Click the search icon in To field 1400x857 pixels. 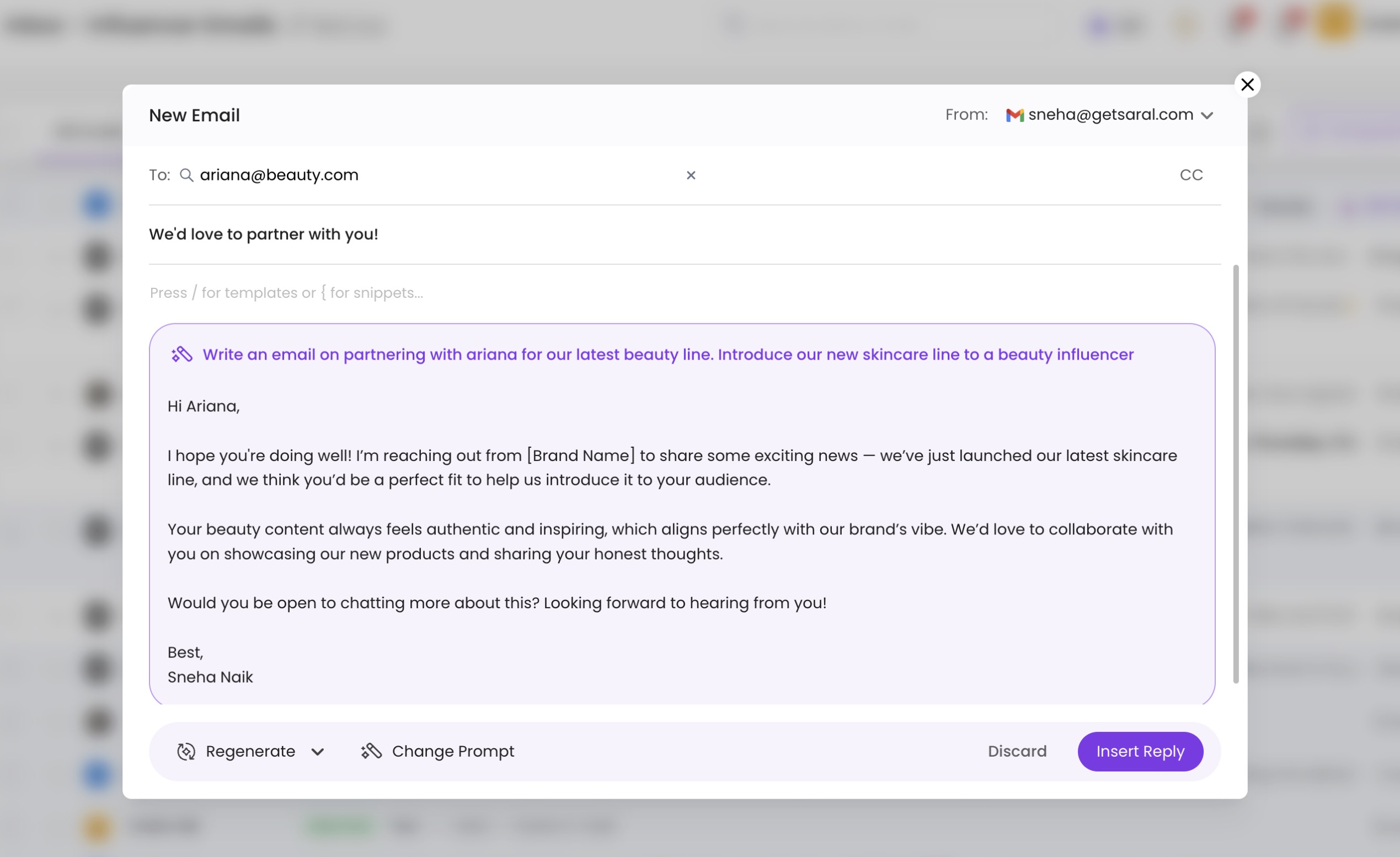point(186,175)
